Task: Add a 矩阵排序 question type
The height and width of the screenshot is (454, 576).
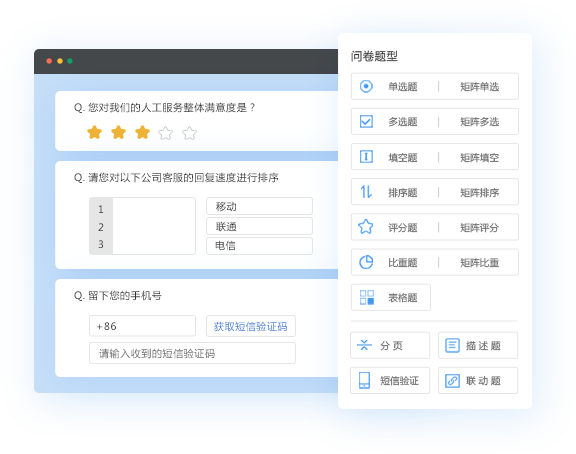Action: [479, 192]
